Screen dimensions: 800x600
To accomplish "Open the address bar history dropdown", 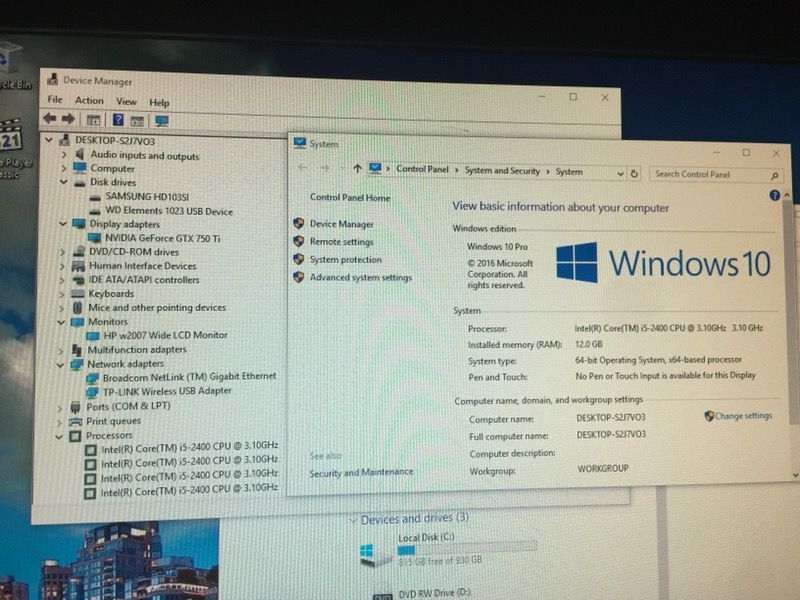I will 621,173.
